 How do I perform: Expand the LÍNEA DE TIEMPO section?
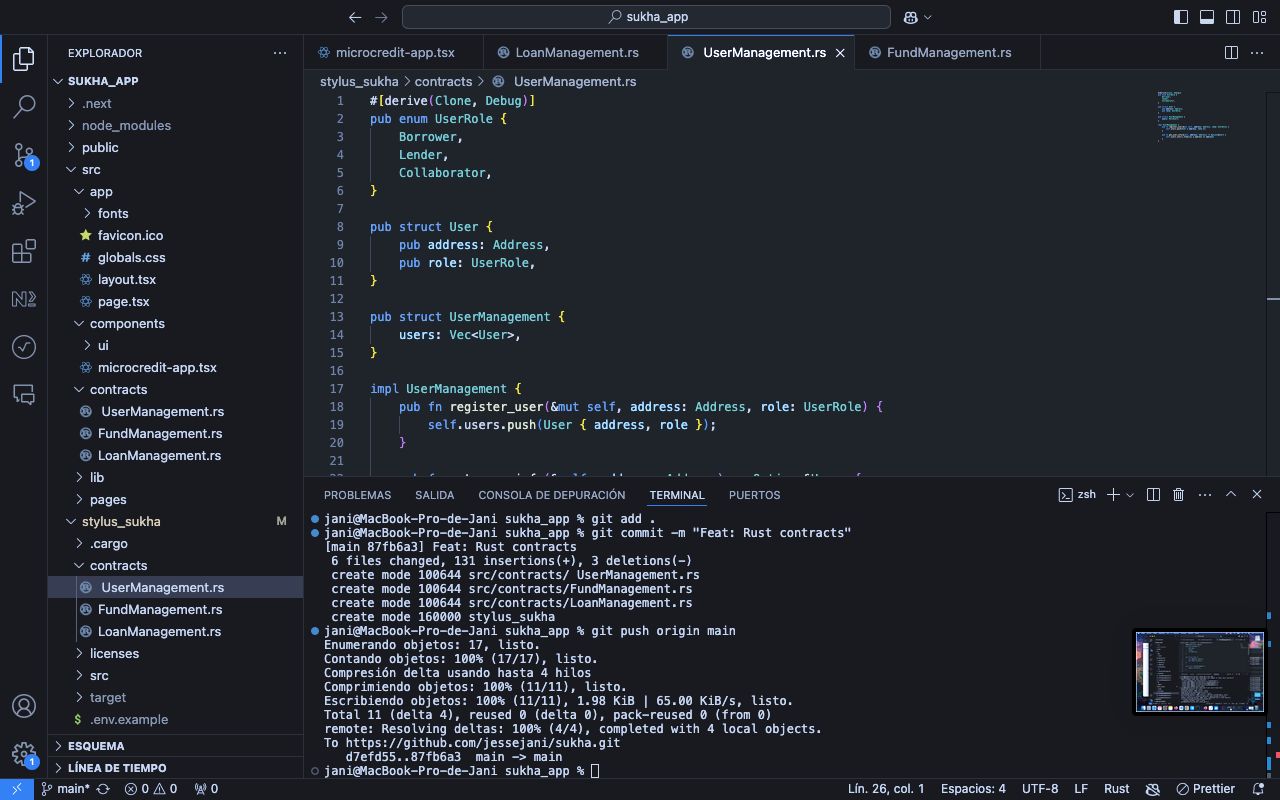tap(175, 768)
